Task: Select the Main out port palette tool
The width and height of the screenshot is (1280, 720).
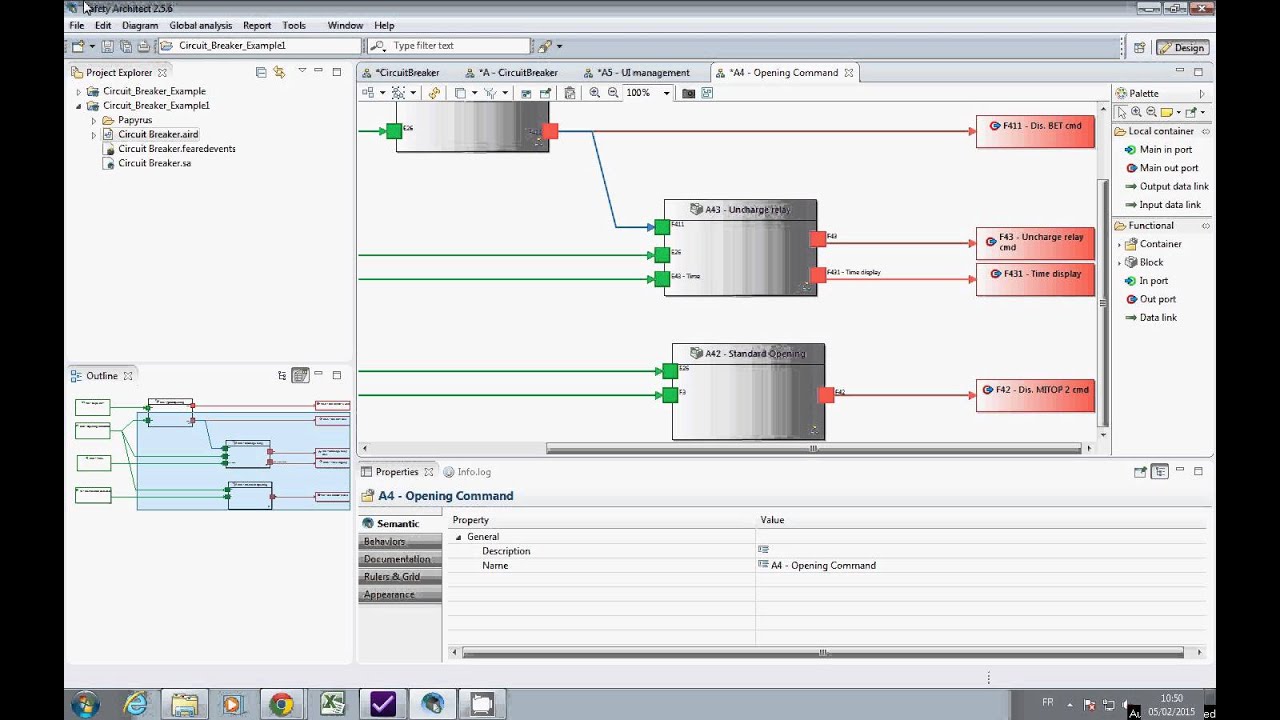Action: click(1161, 168)
